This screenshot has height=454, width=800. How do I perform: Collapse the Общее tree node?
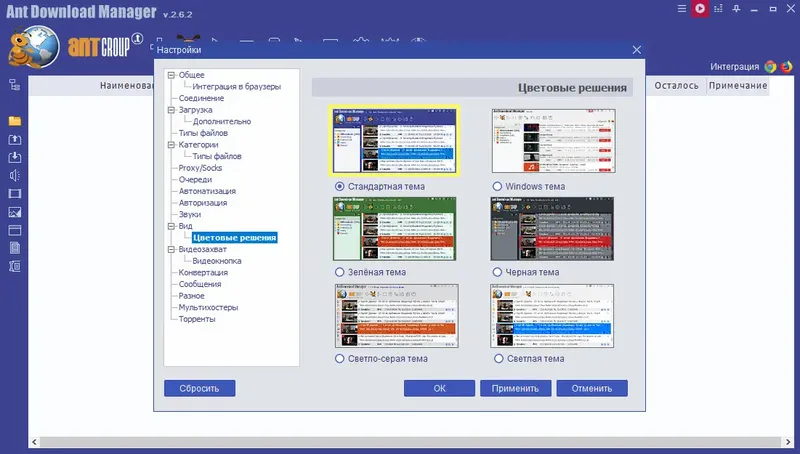171,75
